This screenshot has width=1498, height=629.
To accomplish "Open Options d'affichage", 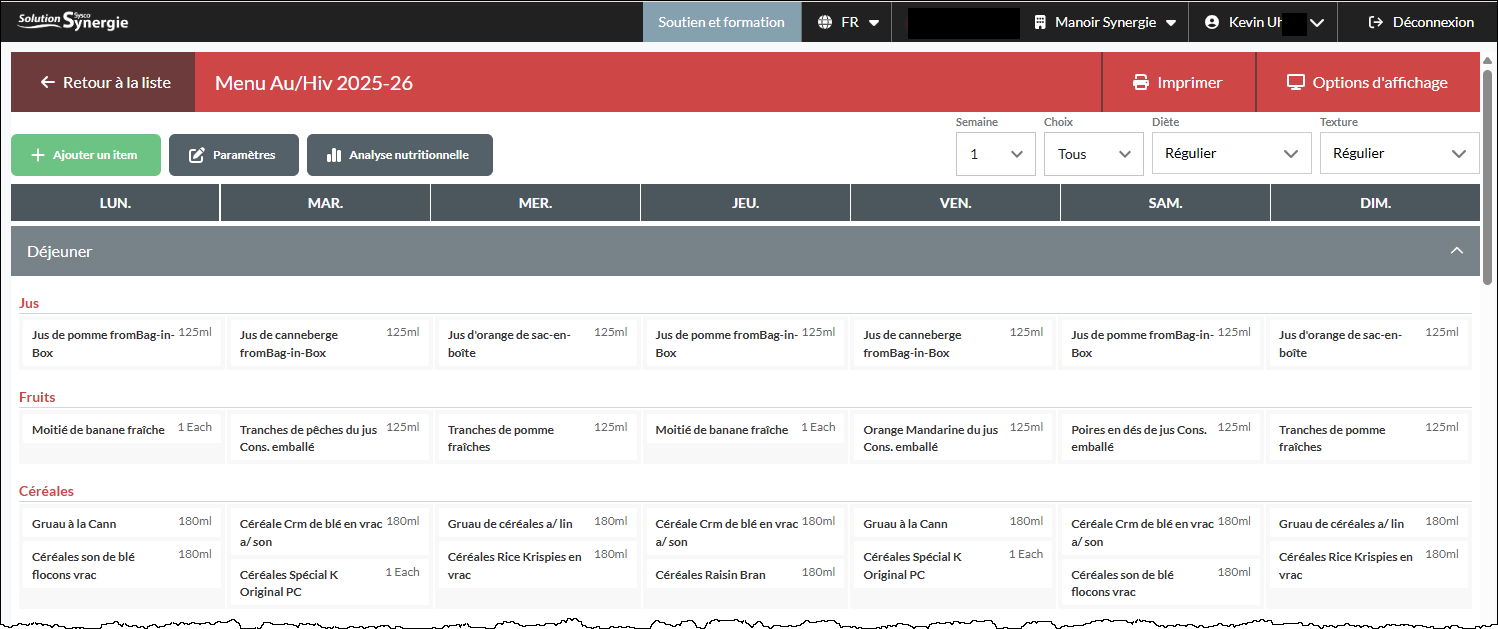I will click(1368, 83).
